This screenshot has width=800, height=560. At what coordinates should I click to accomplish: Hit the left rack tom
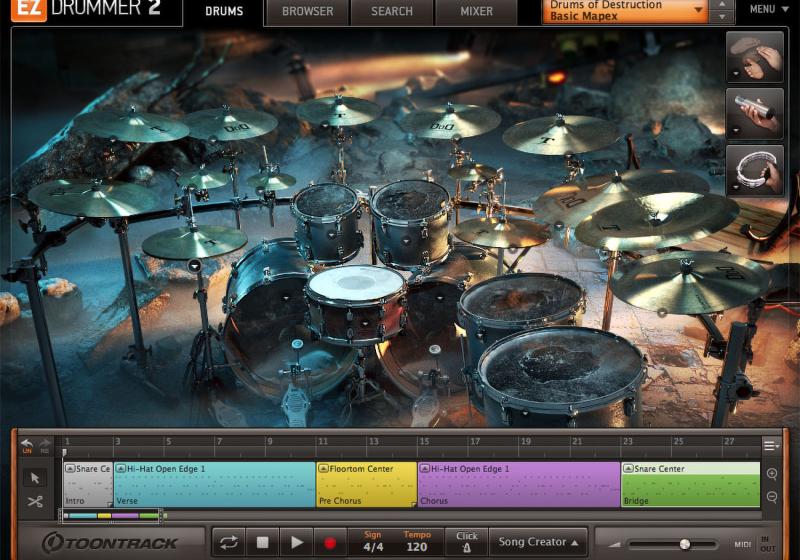coord(327,200)
